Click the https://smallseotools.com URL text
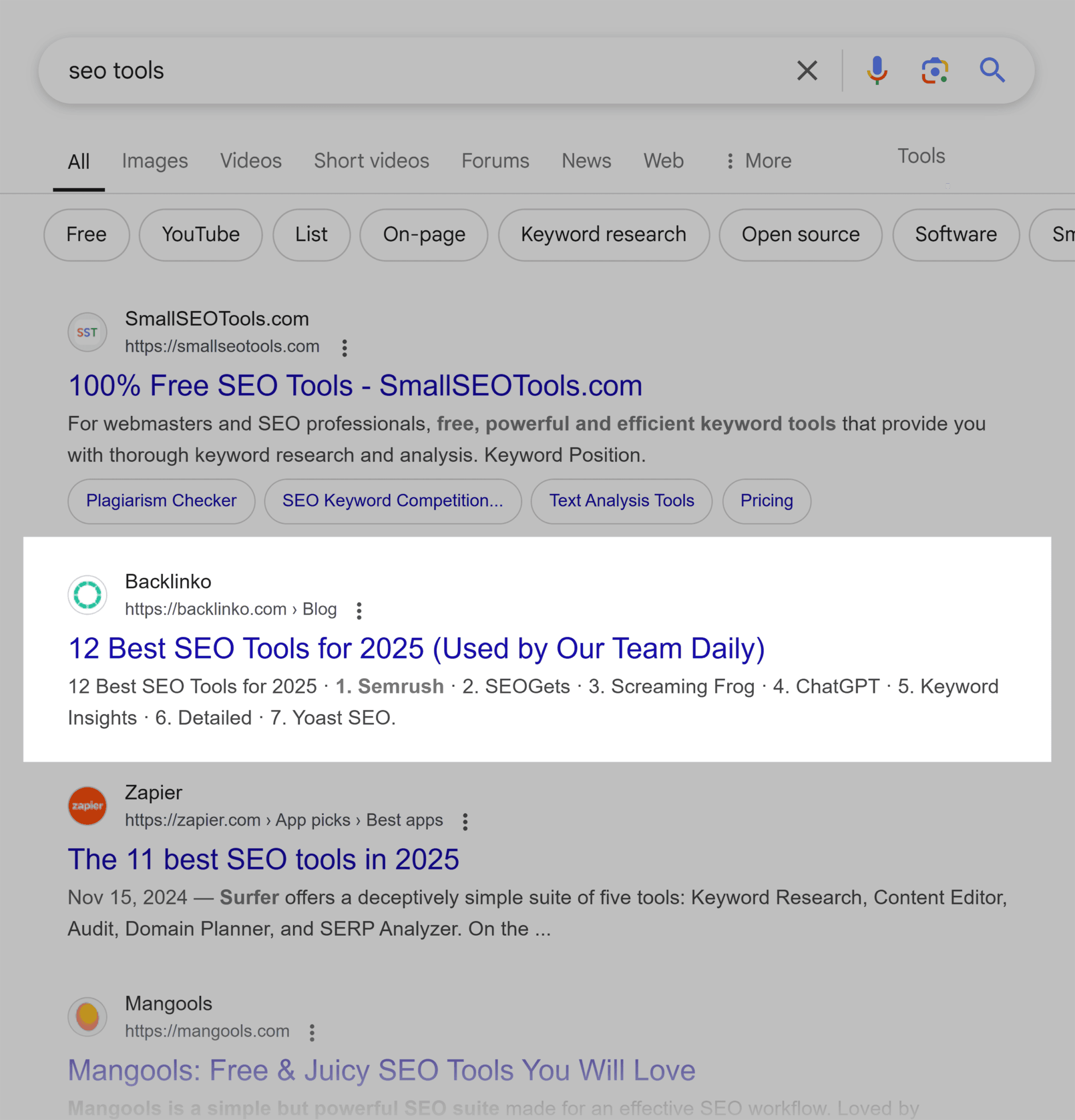The height and width of the screenshot is (1120, 1075). [222, 346]
